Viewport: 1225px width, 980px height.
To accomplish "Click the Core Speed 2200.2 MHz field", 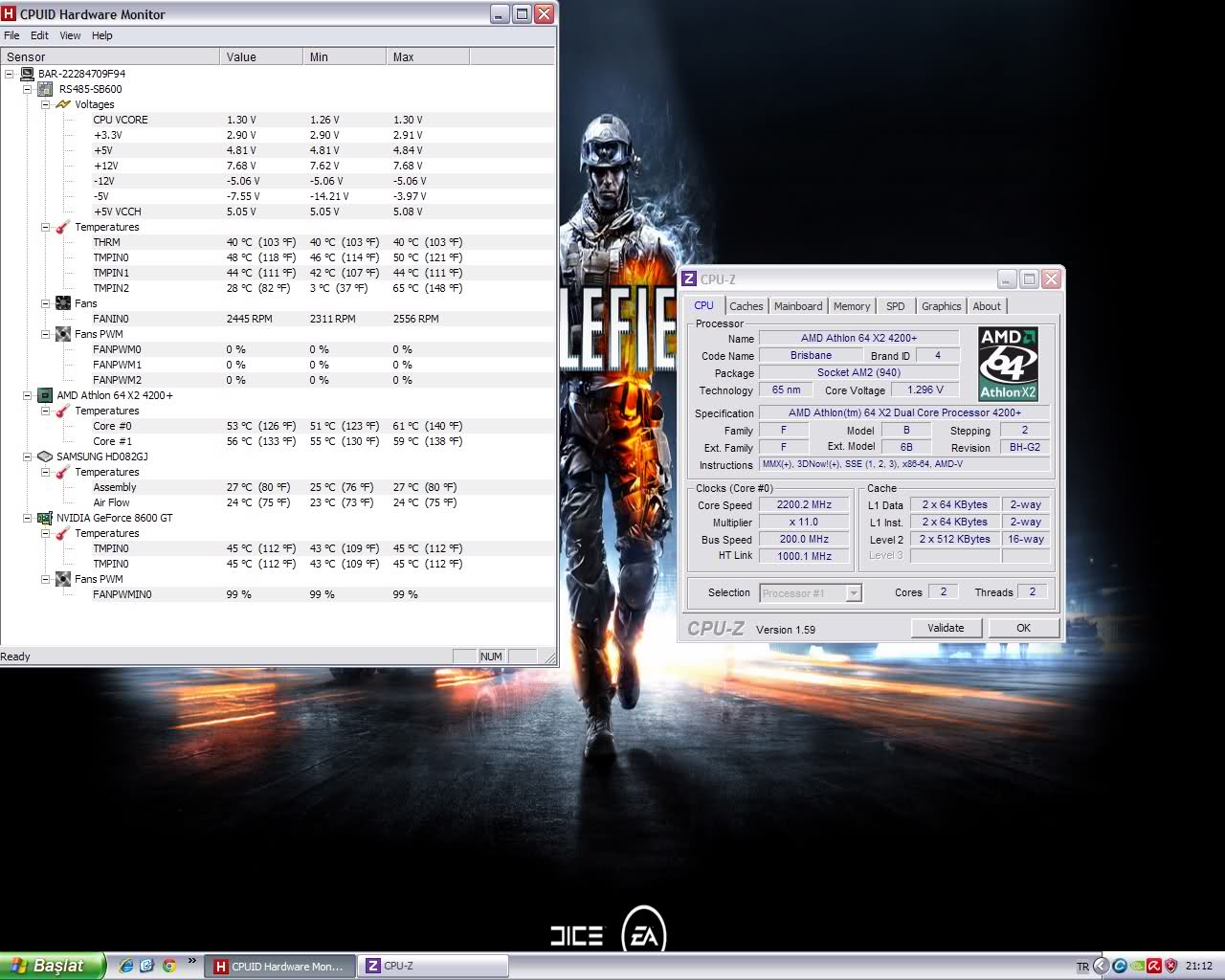I will [804, 504].
